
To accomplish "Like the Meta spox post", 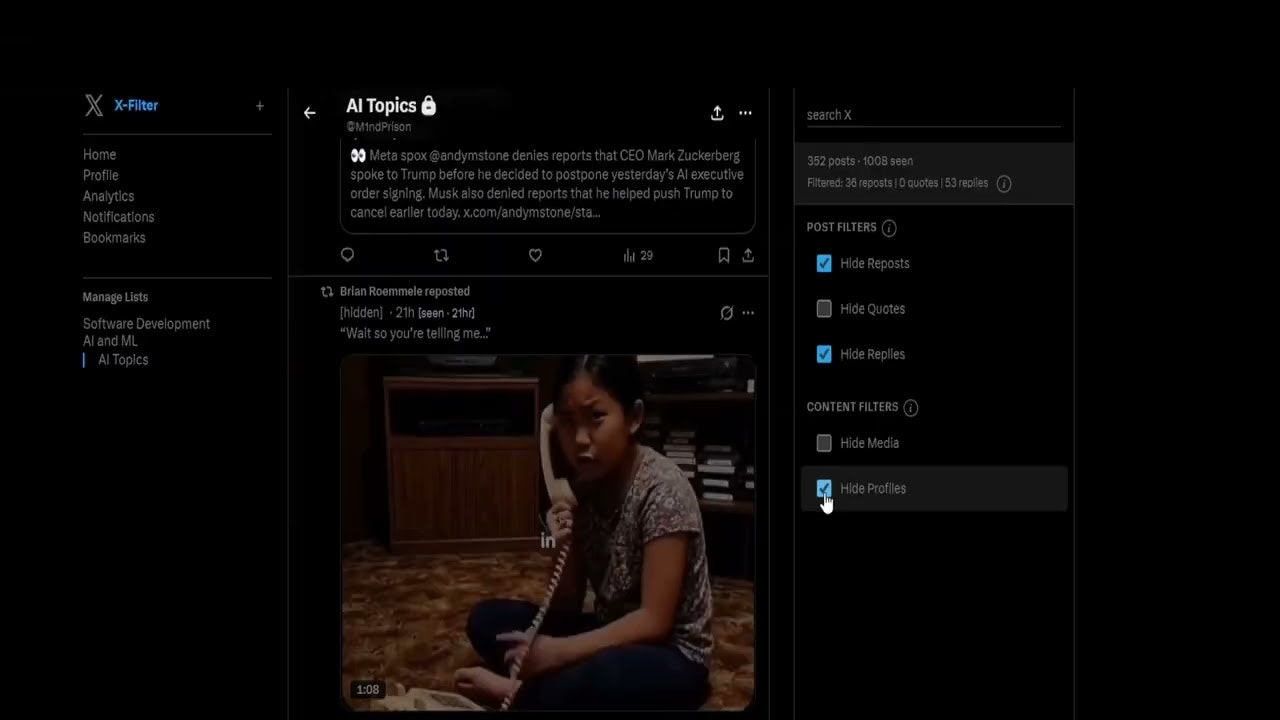I will pos(535,255).
